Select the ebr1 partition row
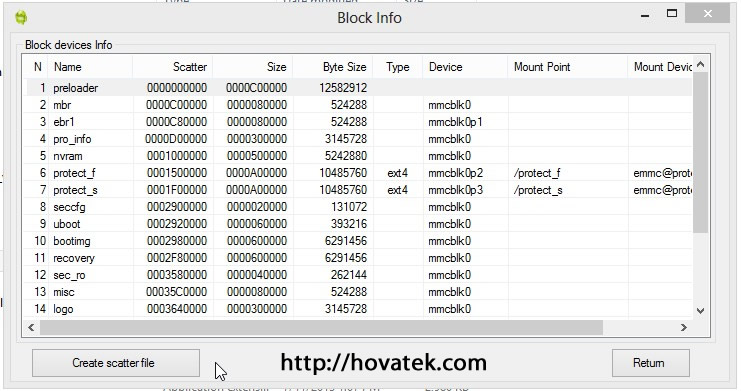This screenshot has height=391, width=741. [359, 122]
